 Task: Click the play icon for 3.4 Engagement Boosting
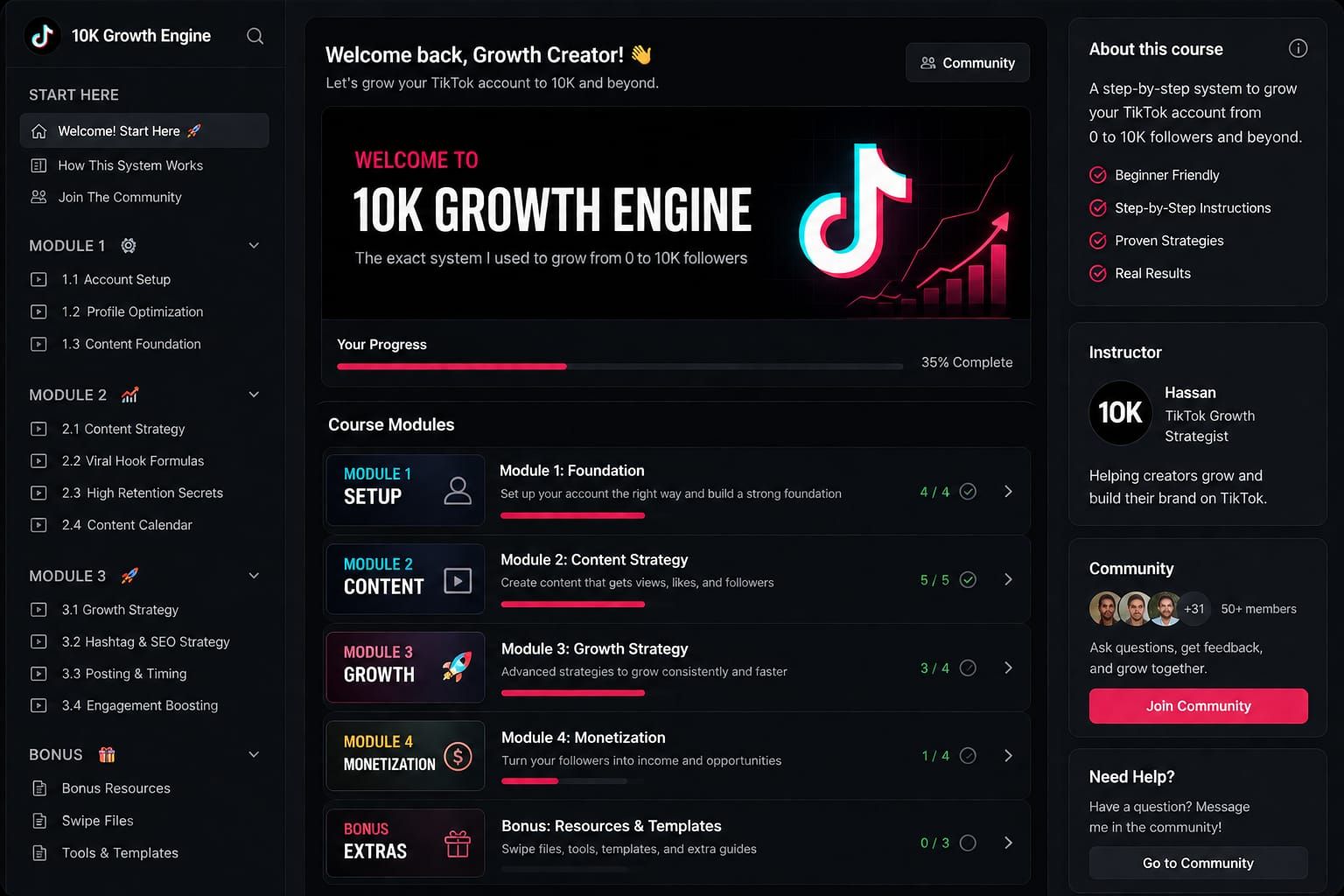pyautogui.click(x=38, y=705)
